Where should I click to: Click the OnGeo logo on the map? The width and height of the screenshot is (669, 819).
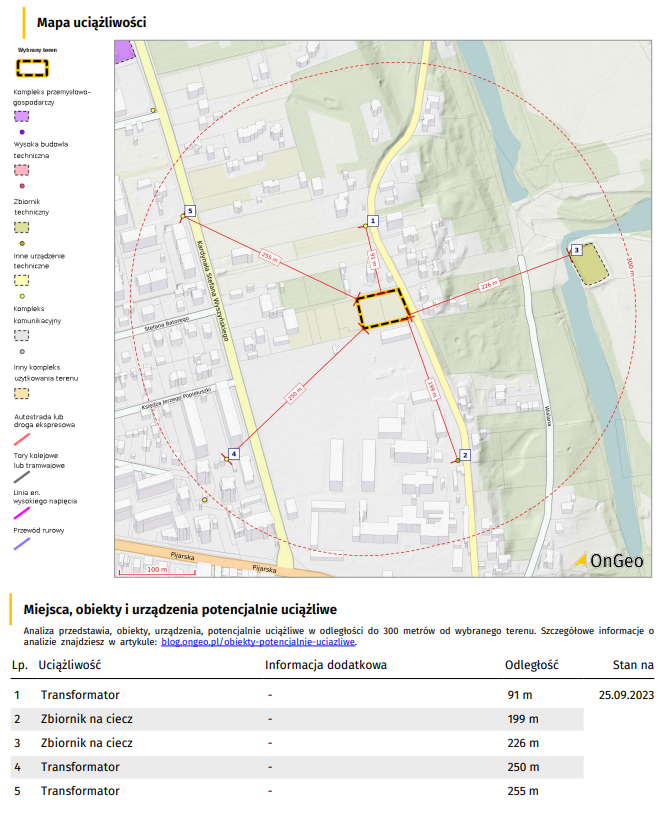[x=608, y=561]
